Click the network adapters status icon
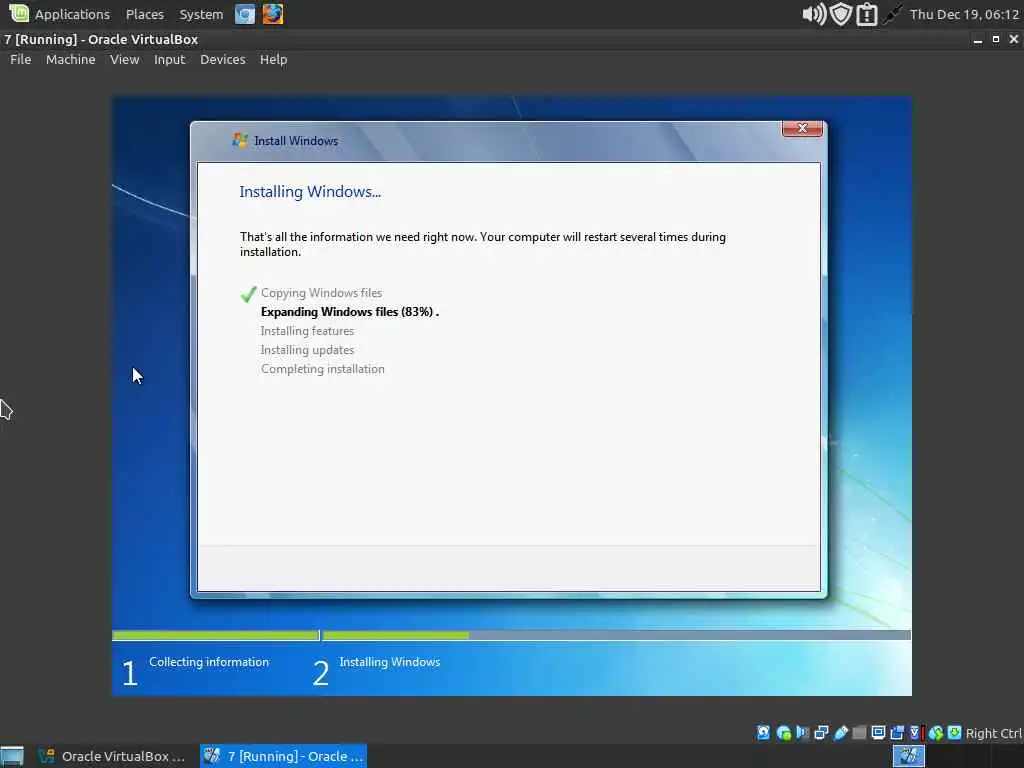Viewport: 1024px width, 768px height. click(x=822, y=733)
